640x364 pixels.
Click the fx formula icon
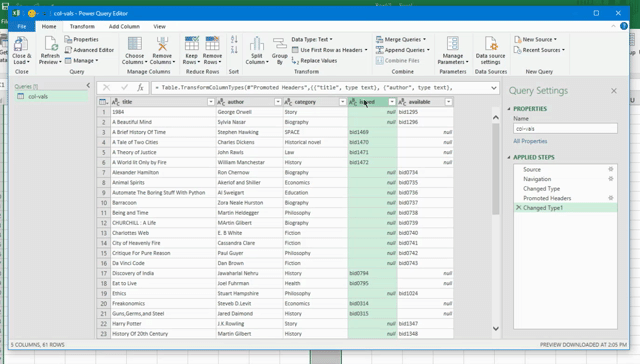coord(140,87)
